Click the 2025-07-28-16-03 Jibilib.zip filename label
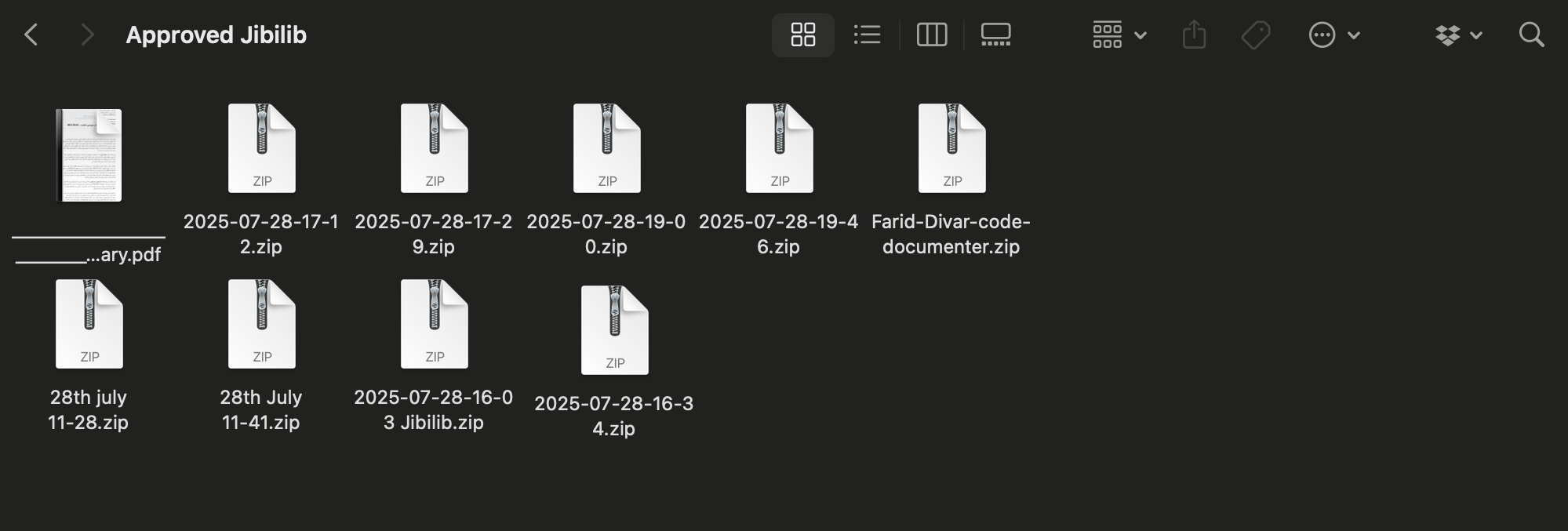 point(434,409)
